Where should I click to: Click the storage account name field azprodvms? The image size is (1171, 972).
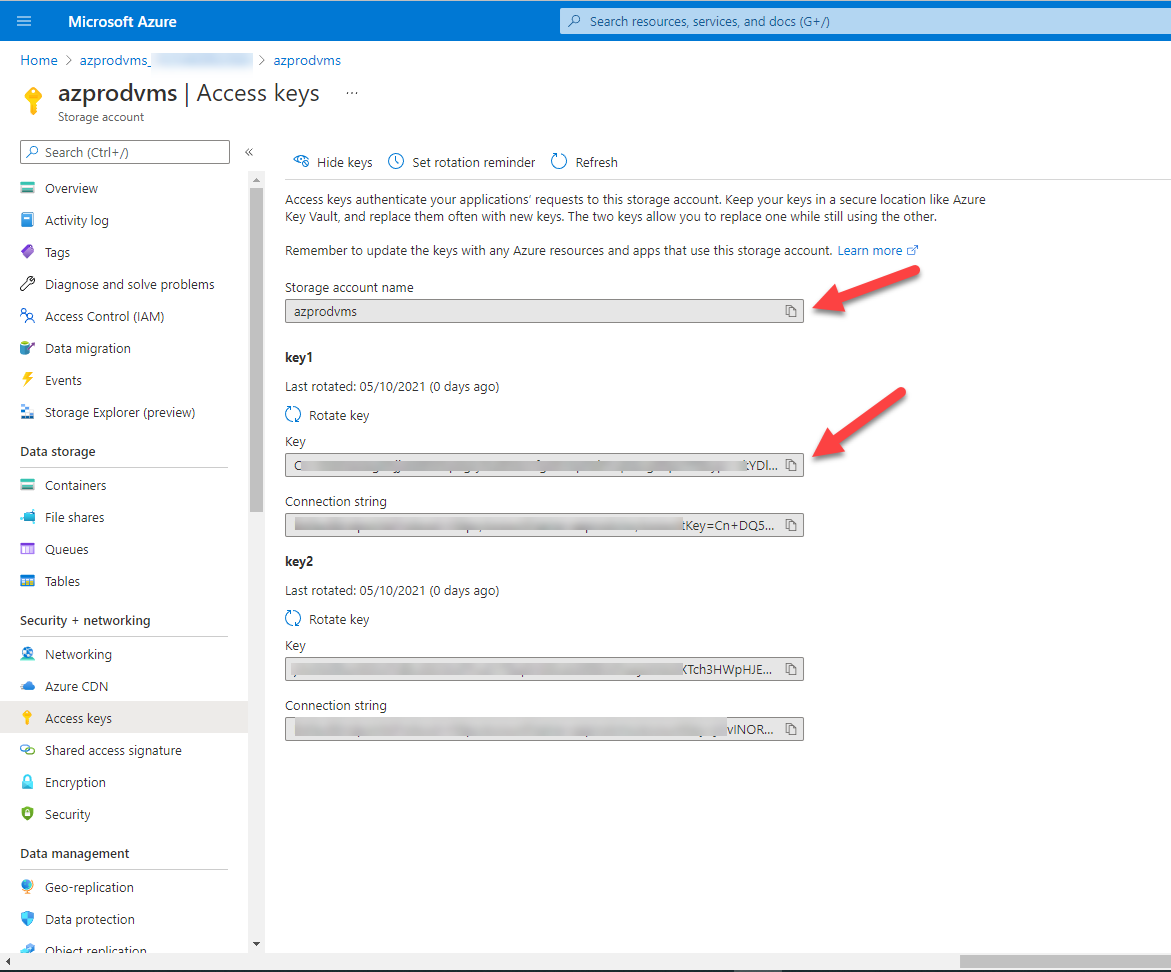point(544,311)
